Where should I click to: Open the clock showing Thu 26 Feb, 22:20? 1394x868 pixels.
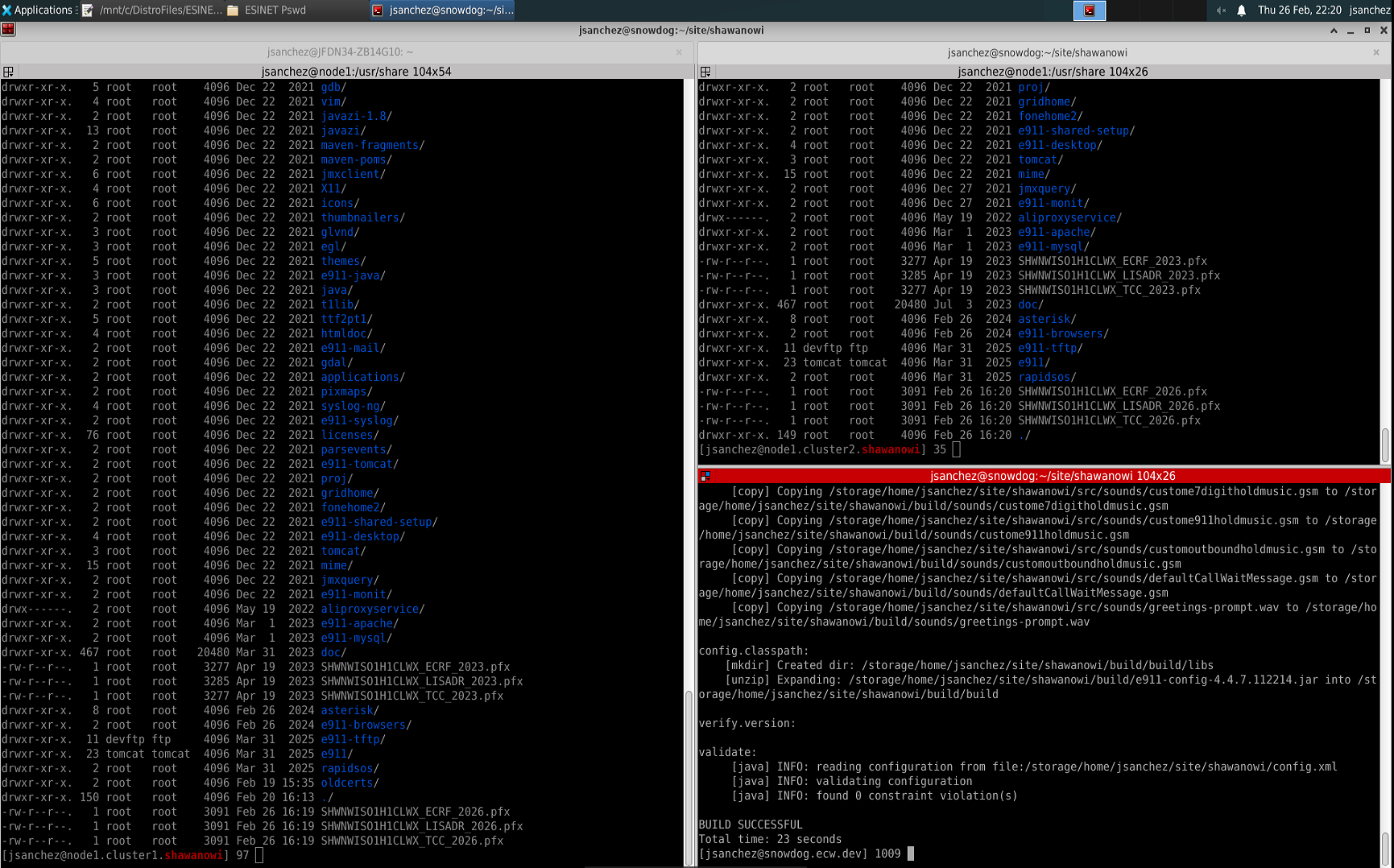point(1299,10)
